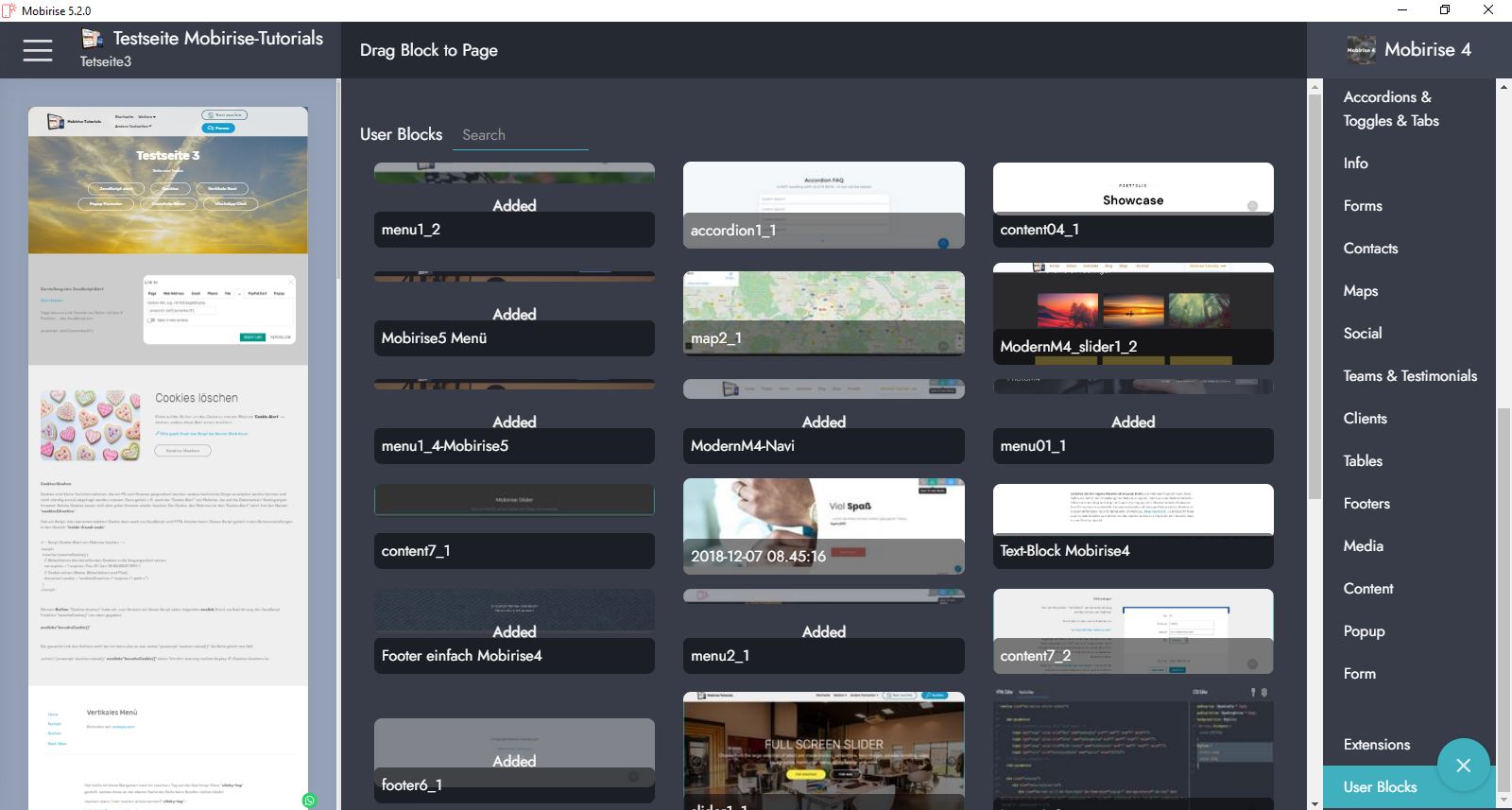The image size is (1512, 810).
Task: Open the Extensions link
Action: click(x=1376, y=745)
